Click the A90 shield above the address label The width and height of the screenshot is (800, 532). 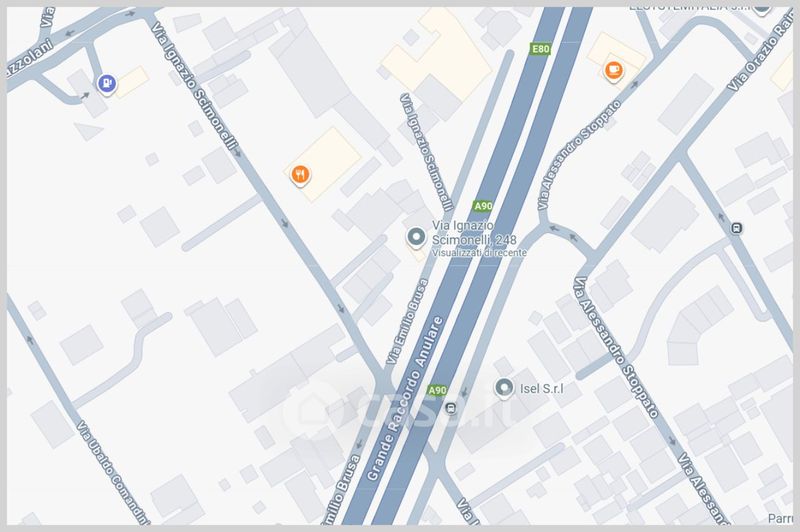coord(483,206)
